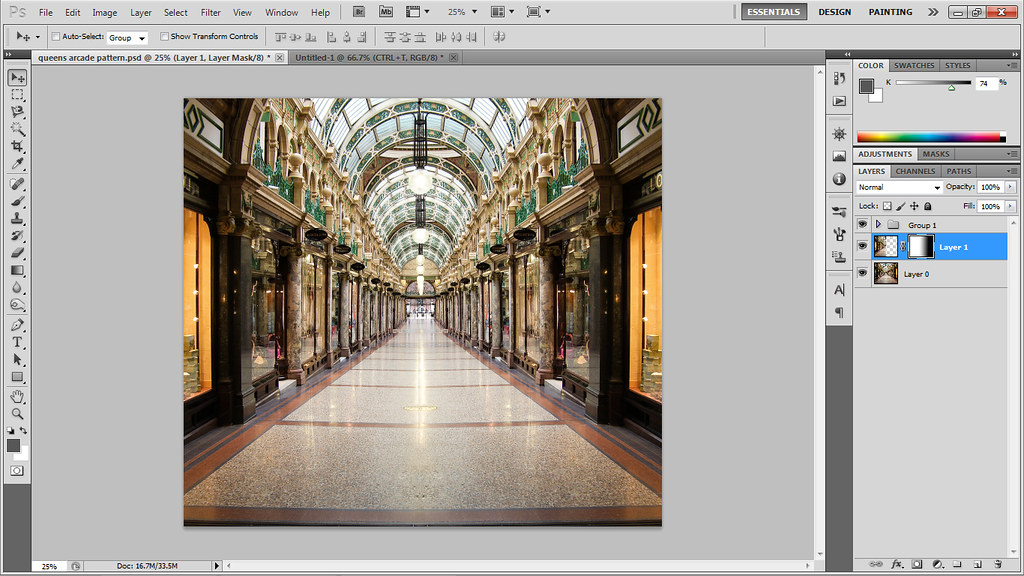The image size is (1024, 576).
Task: Open the Filter menu
Action: coord(210,13)
